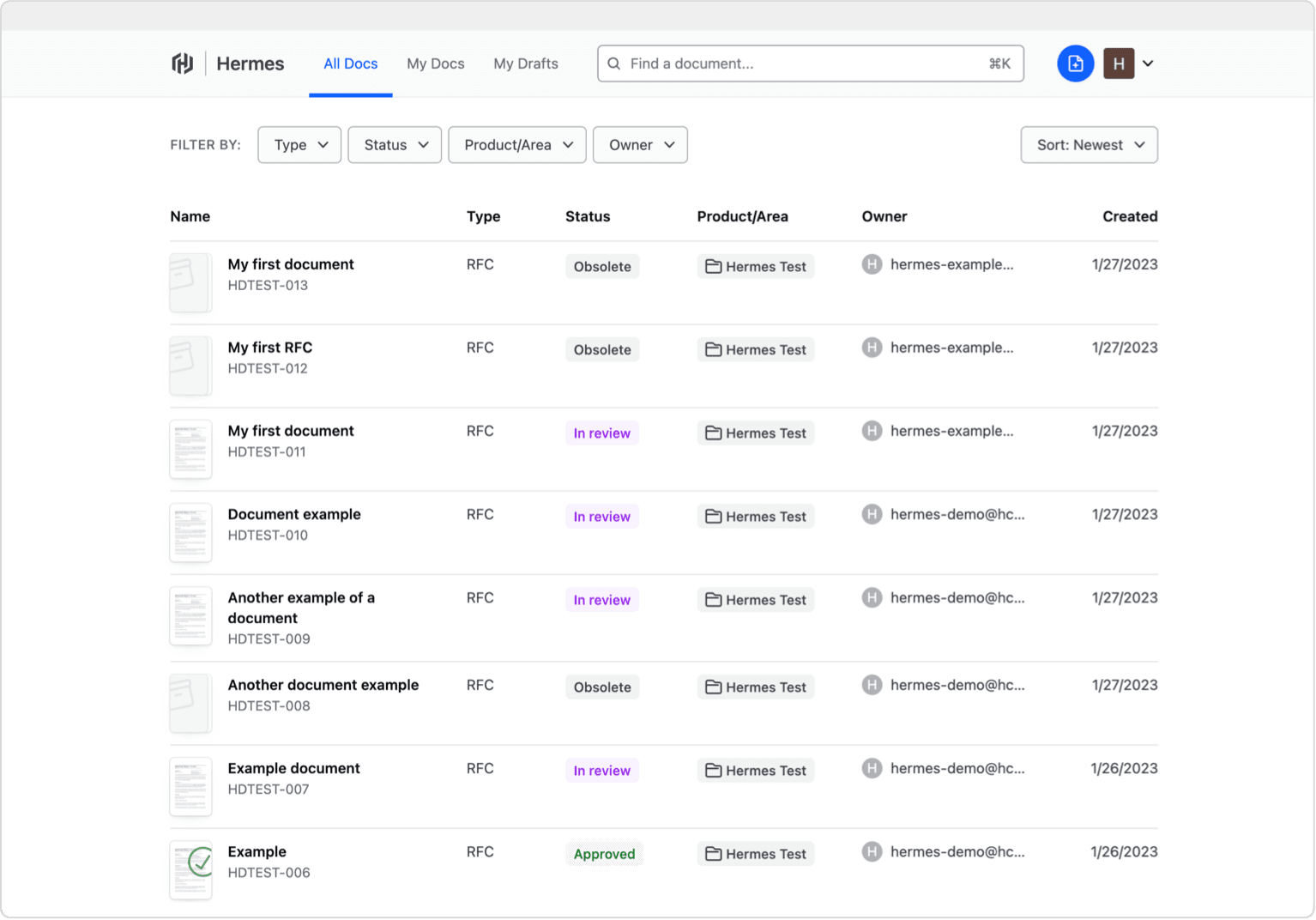Image resolution: width=1316 pixels, height=920 pixels.
Task: Switch to the My Drafts tab
Action: [526, 64]
